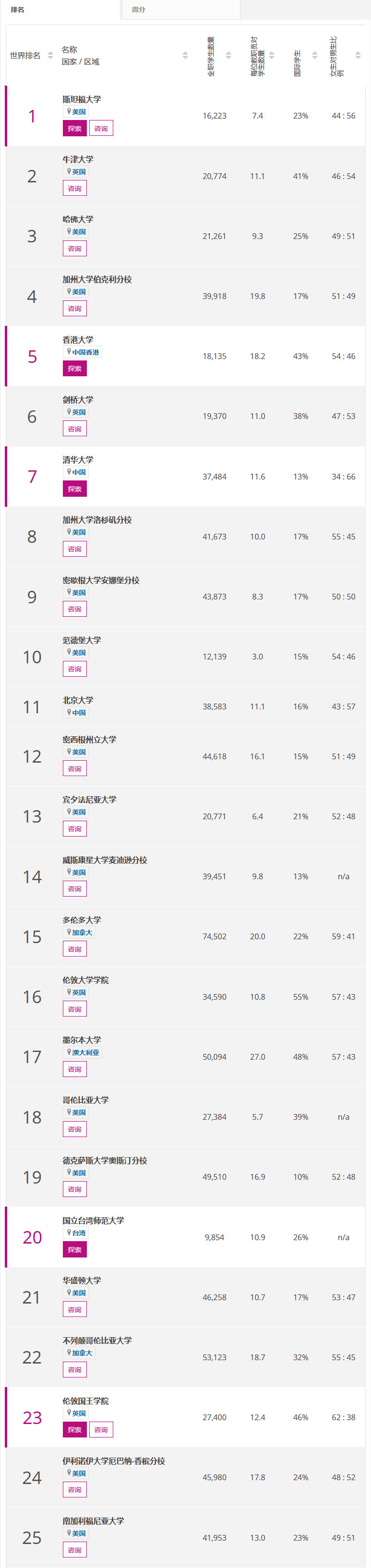This screenshot has height=1568, width=371.
Task: Click 咨询 button for 伦敦国王学院
Action: 101,1430
